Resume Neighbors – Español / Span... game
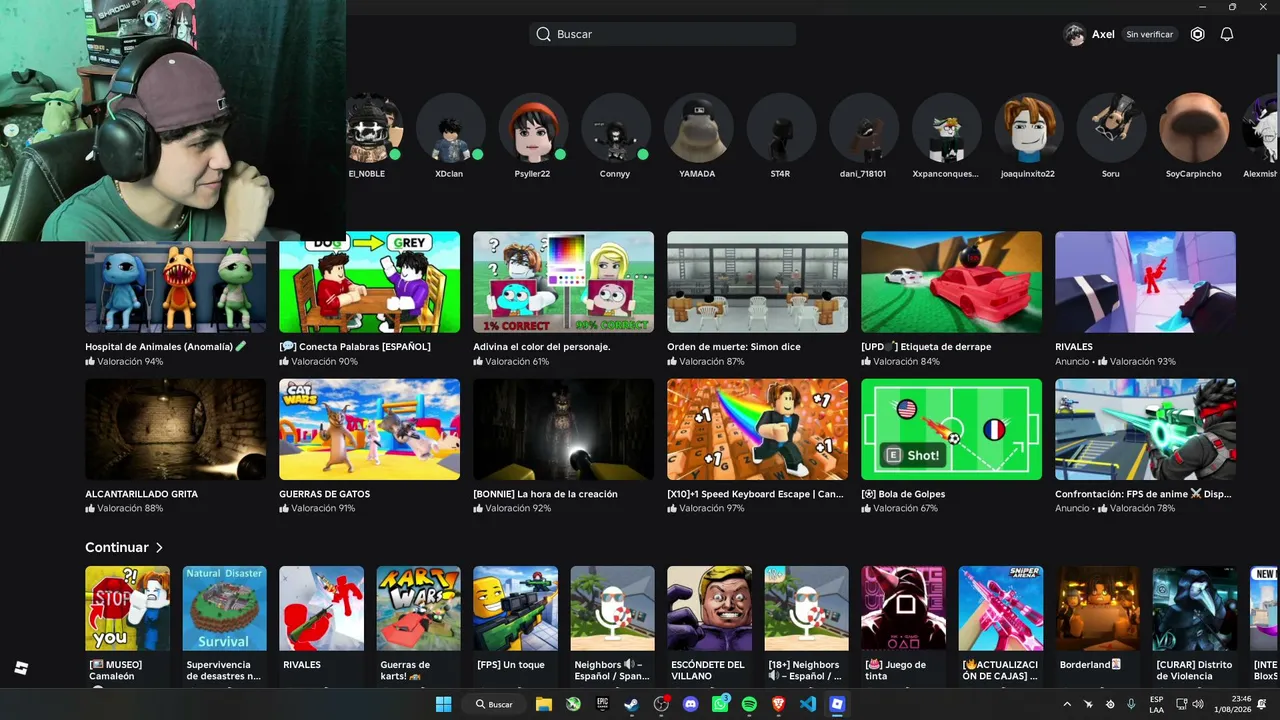1280x720 pixels. point(612,625)
